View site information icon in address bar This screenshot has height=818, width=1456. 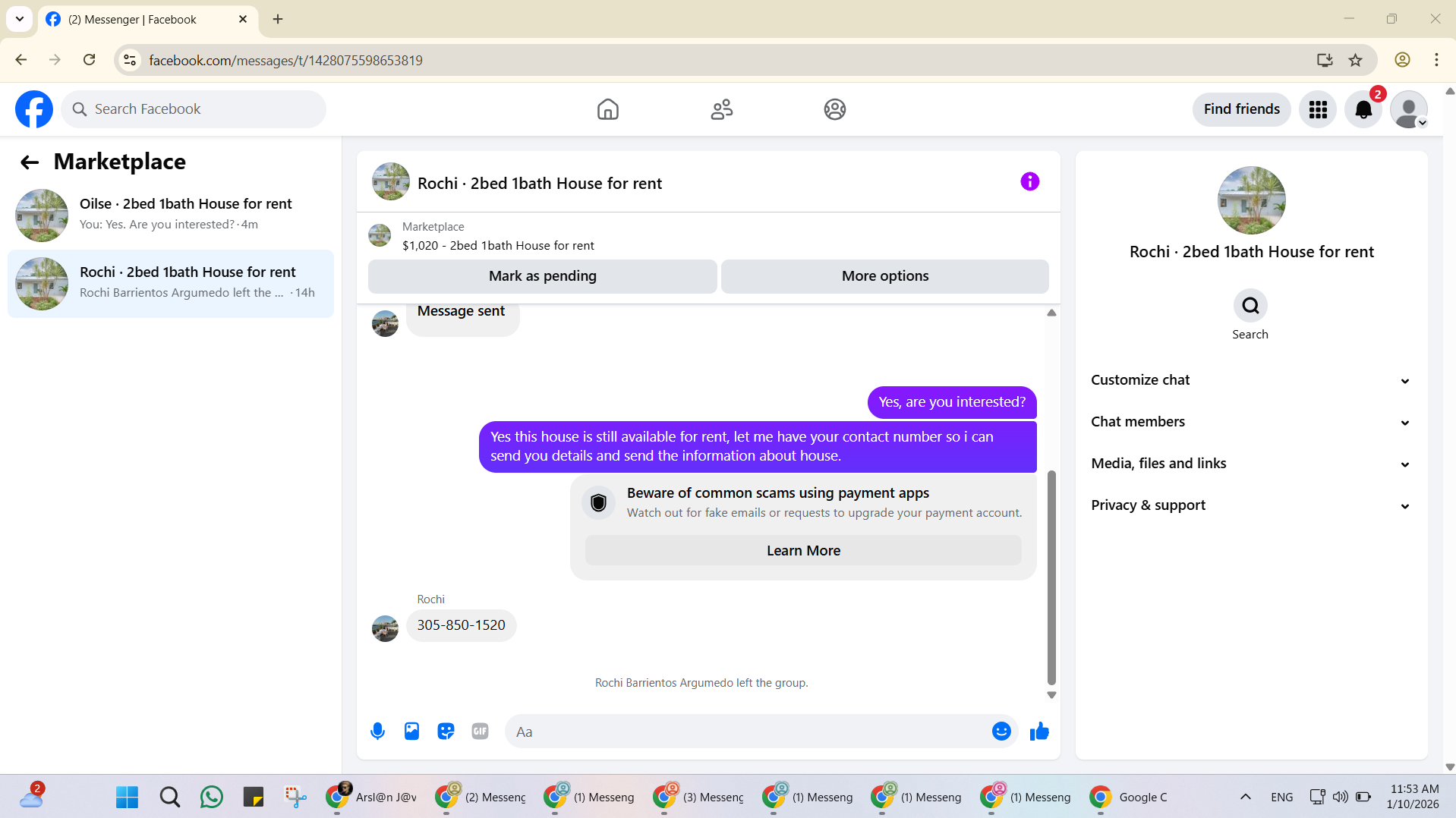pyautogui.click(x=130, y=60)
